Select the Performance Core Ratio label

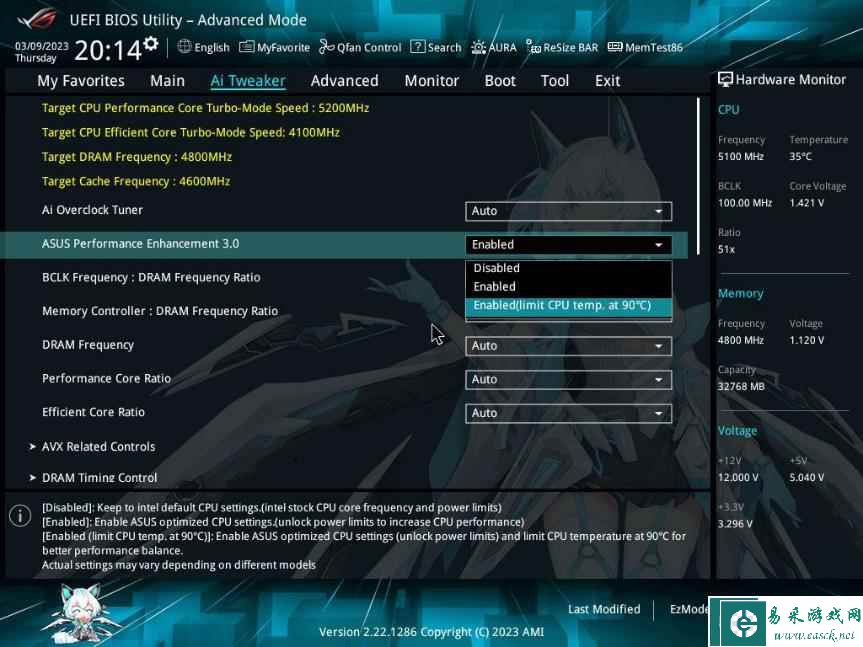106,379
